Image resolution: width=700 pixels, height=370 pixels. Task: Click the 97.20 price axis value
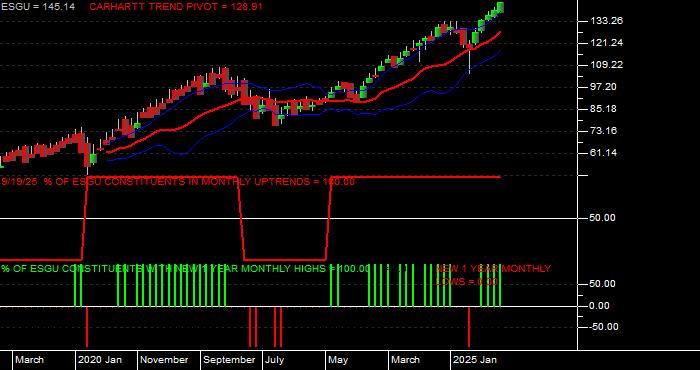coord(603,87)
